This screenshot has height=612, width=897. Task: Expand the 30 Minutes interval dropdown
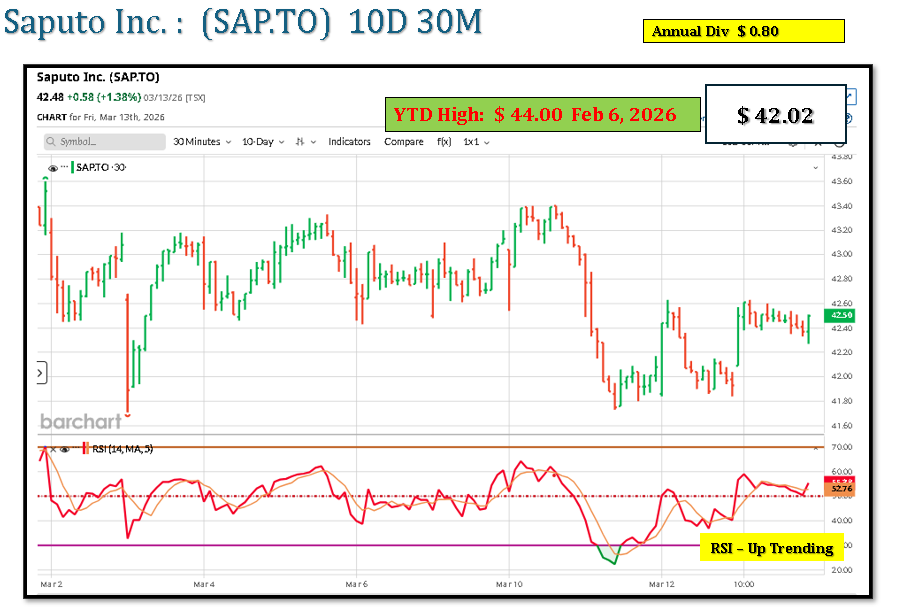pyautogui.click(x=201, y=142)
